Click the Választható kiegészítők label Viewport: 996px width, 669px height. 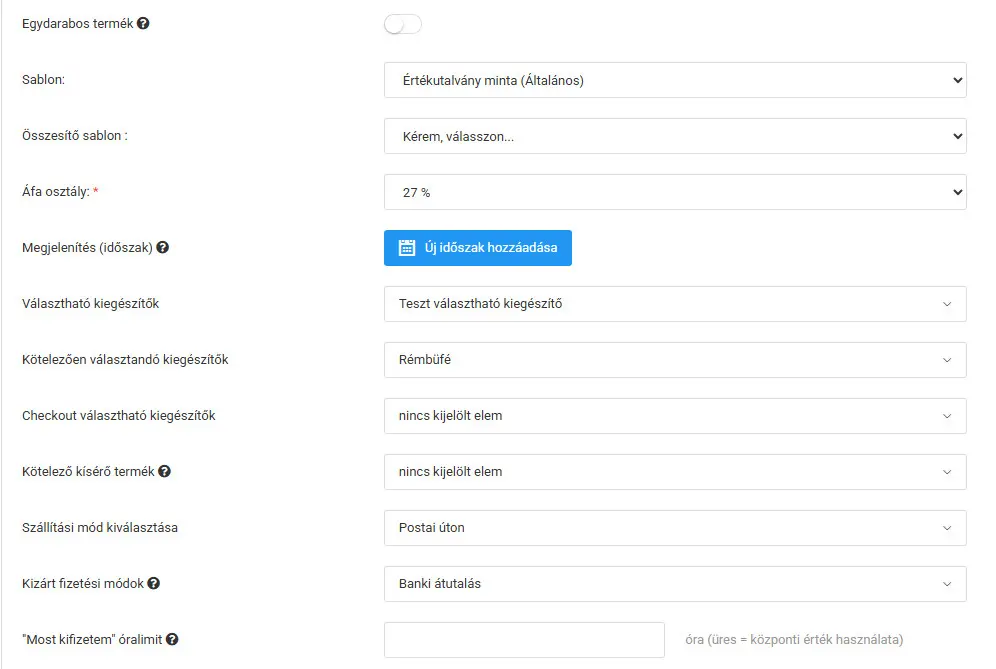[x=90, y=304]
